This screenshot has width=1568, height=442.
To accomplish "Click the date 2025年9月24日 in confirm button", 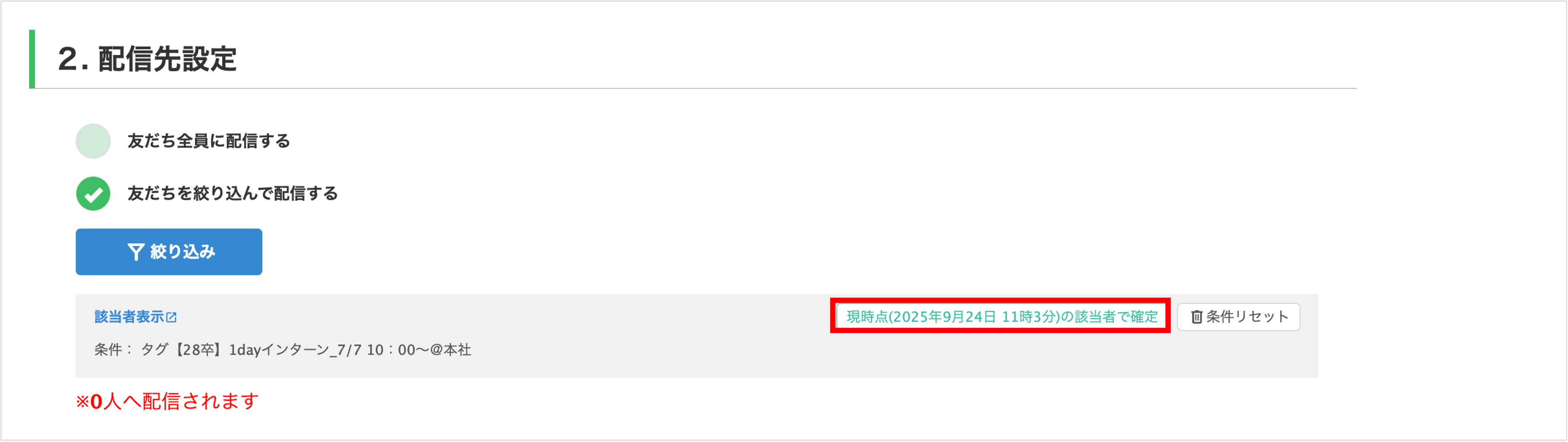I will [x=944, y=317].
